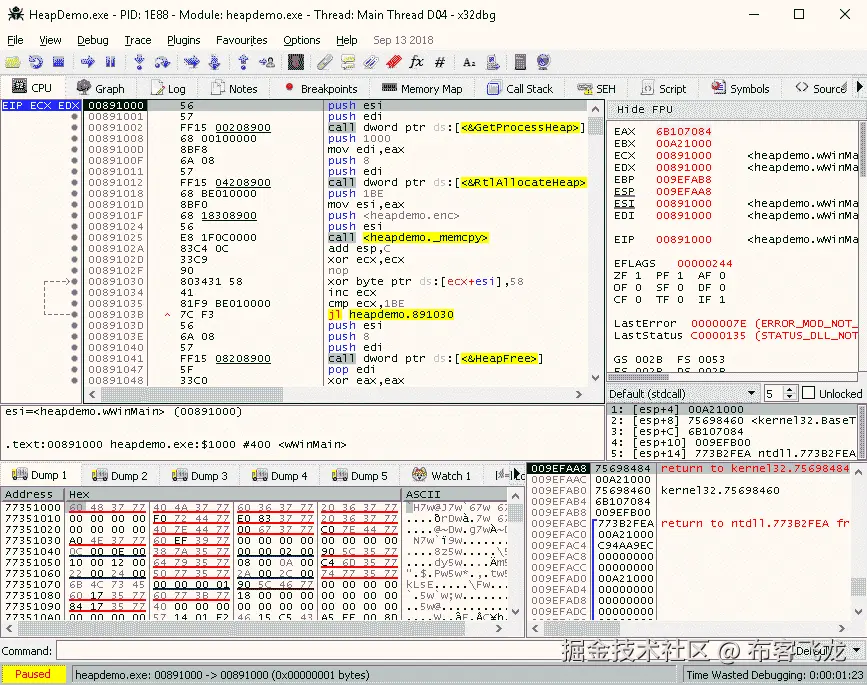Toggle the Unlocked checkbox

click(x=809, y=394)
